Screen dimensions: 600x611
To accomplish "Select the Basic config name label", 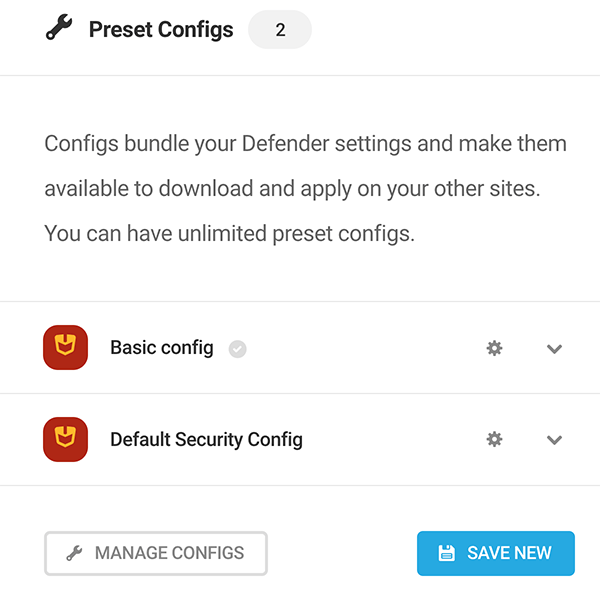I will click(x=161, y=348).
